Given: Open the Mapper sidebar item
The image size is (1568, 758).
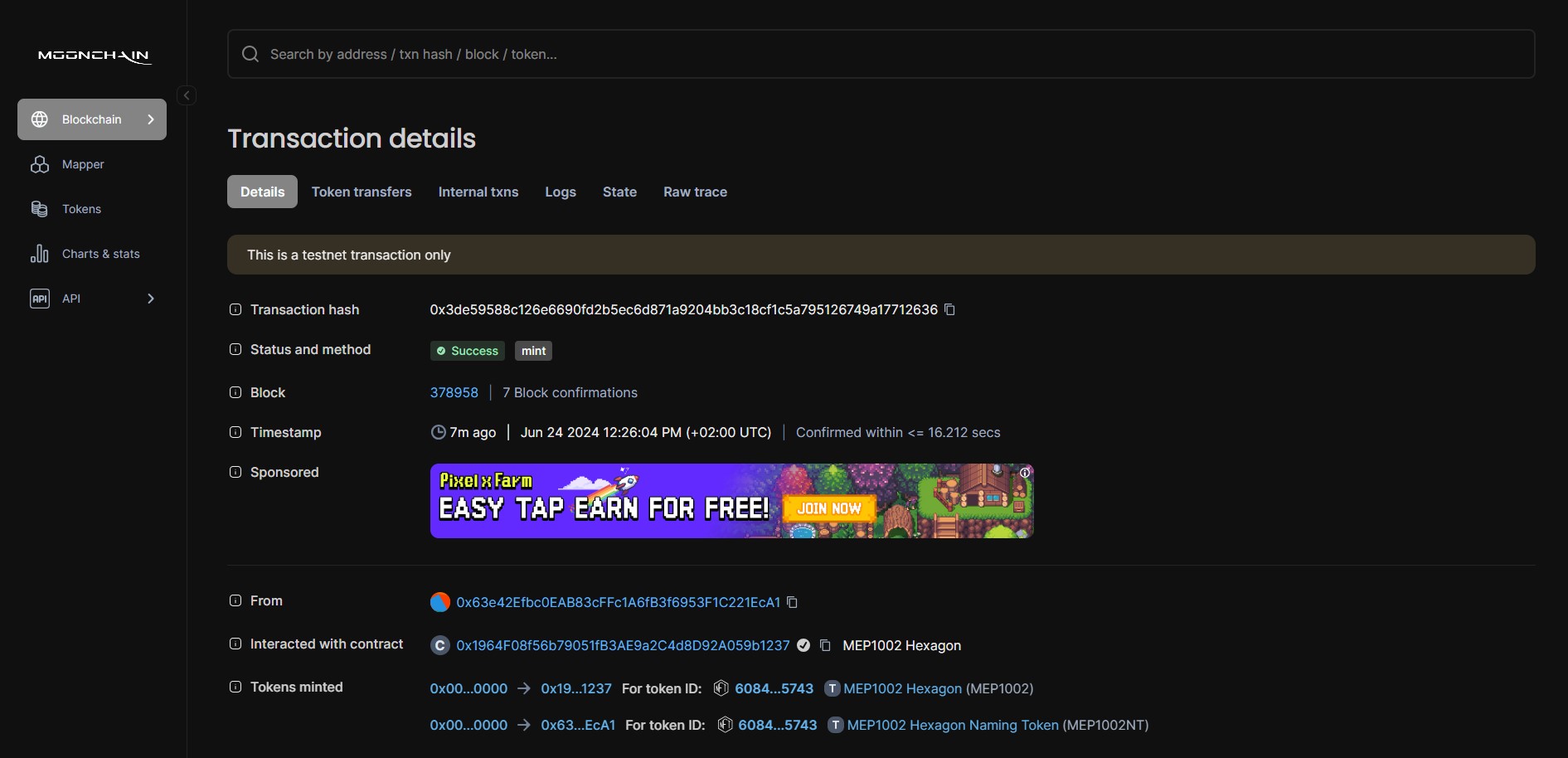Looking at the screenshot, I should click(x=83, y=164).
